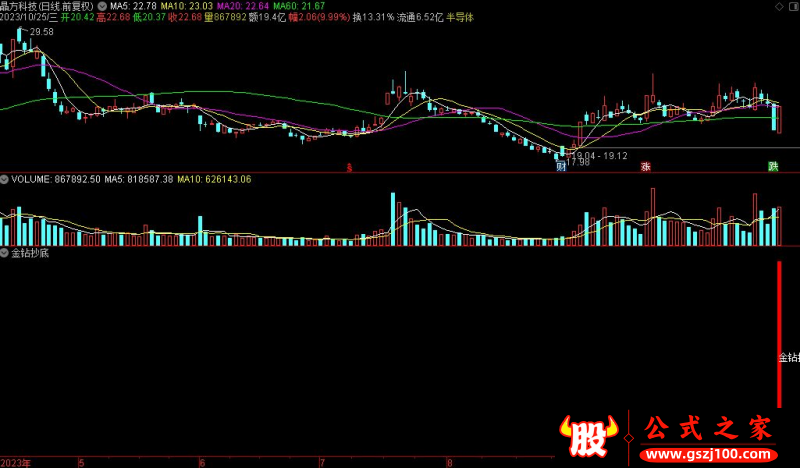
Task: Click the change 幅2.06(9.99%)
Action: (x=319, y=17)
